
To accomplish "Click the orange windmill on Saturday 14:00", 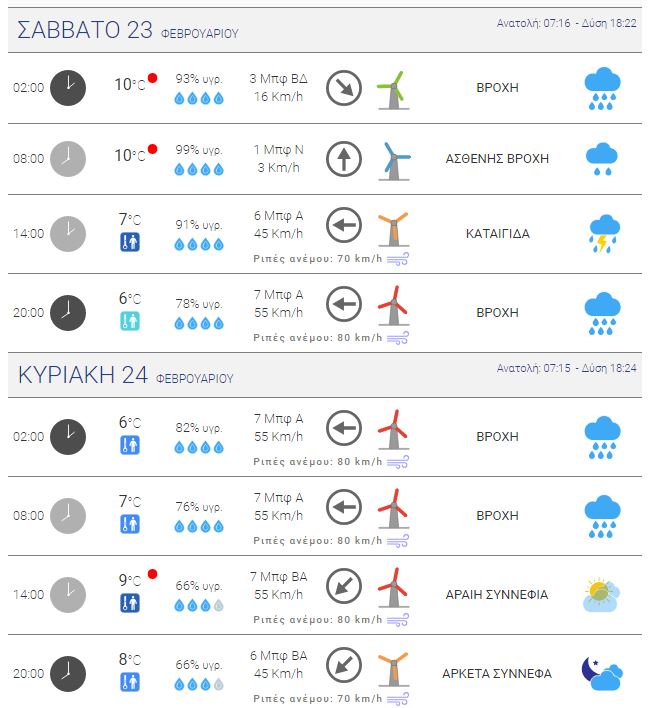I will tap(393, 229).
